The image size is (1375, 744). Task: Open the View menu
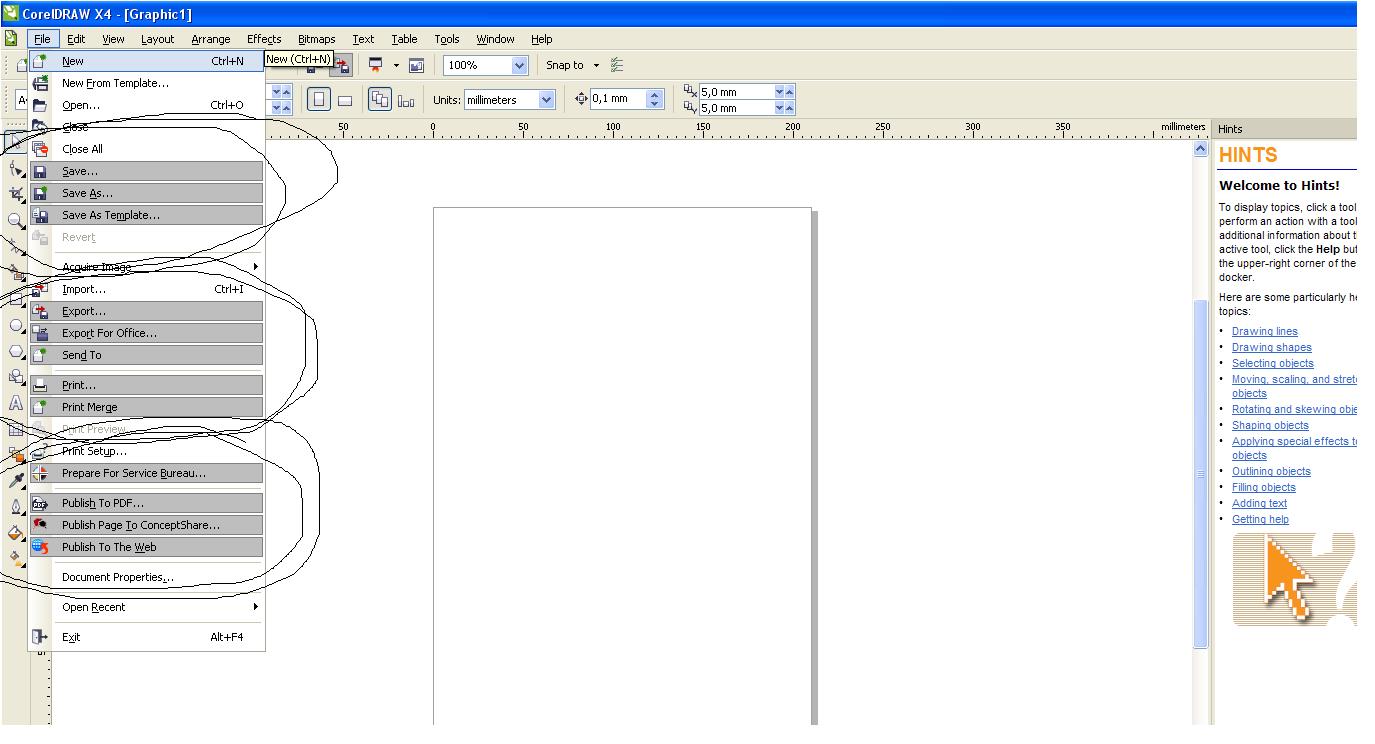click(x=113, y=39)
